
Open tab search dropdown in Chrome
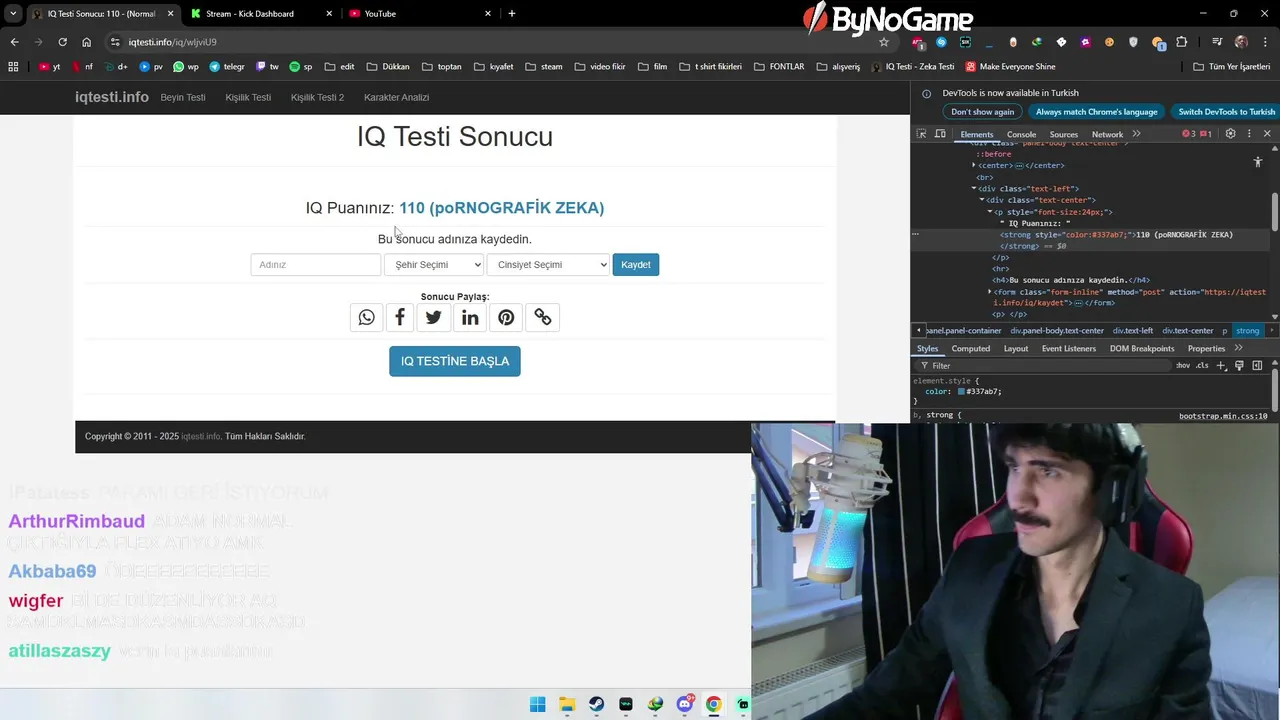pos(13,13)
